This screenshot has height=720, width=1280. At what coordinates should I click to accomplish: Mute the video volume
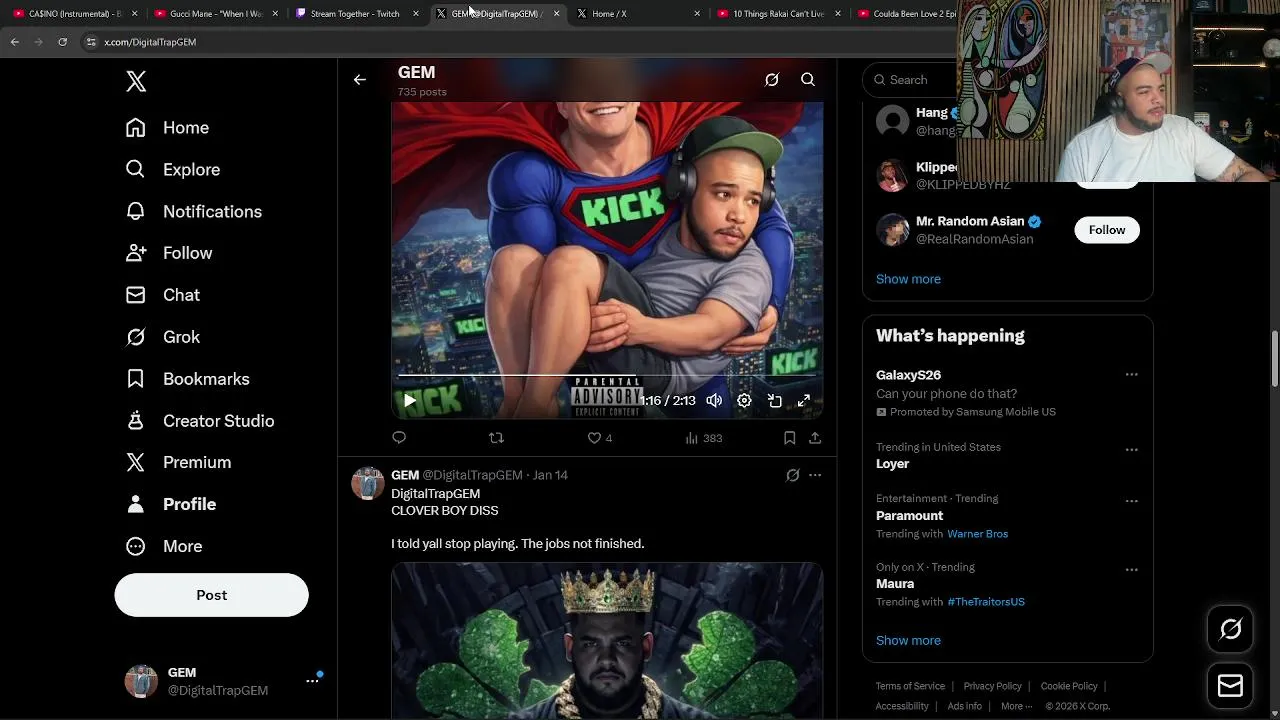[x=714, y=400]
